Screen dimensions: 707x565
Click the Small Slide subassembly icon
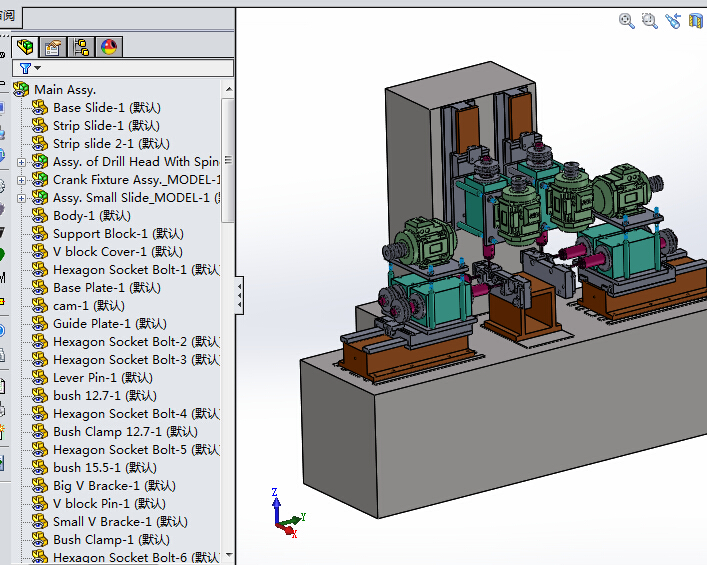coord(40,198)
